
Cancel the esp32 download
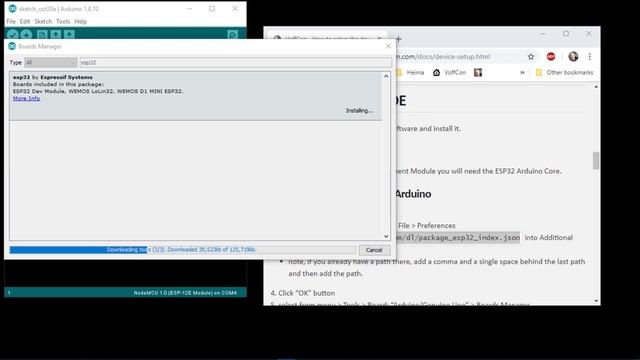(374, 250)
